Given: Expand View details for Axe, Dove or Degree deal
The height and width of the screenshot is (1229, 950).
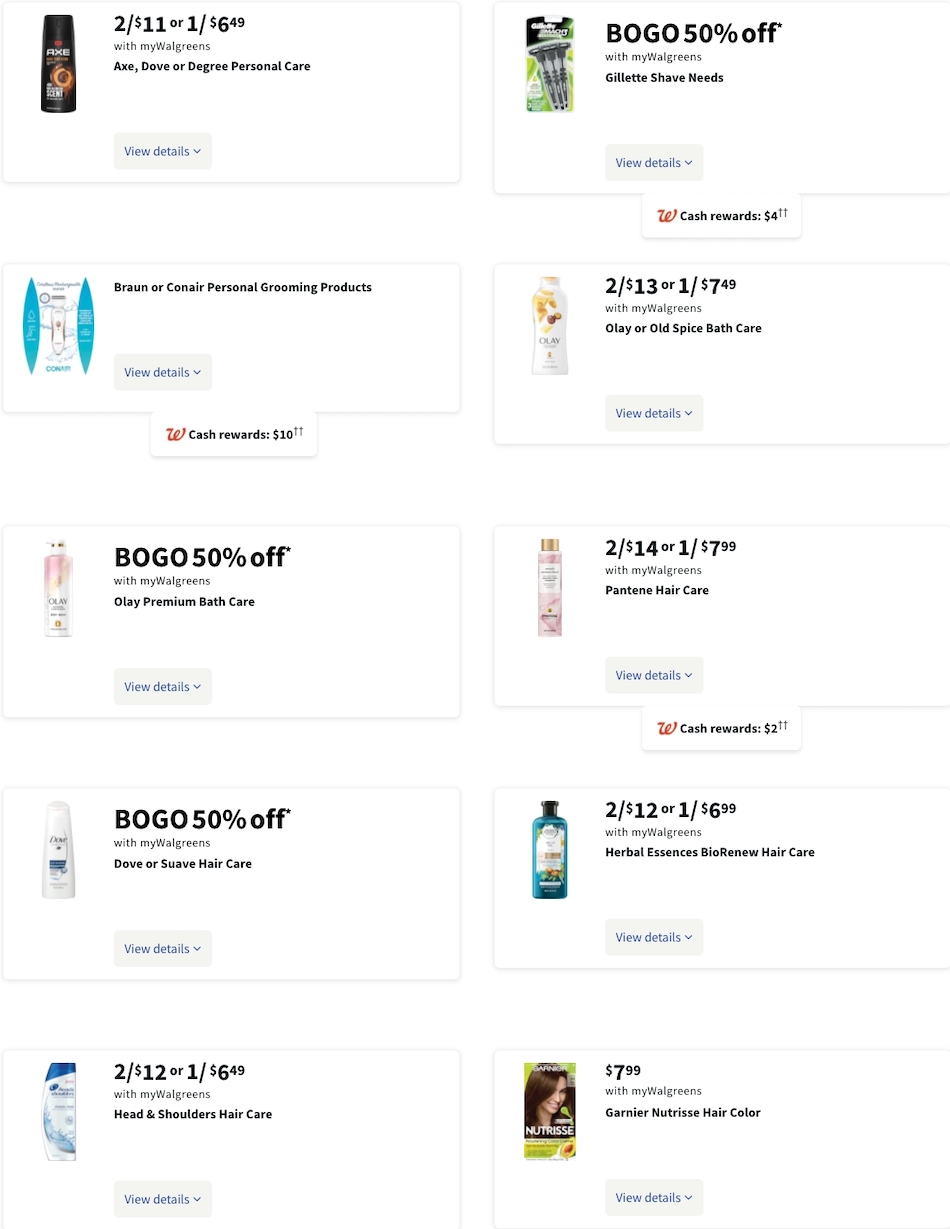Looking at the screenshot, I should pos(162,151).
